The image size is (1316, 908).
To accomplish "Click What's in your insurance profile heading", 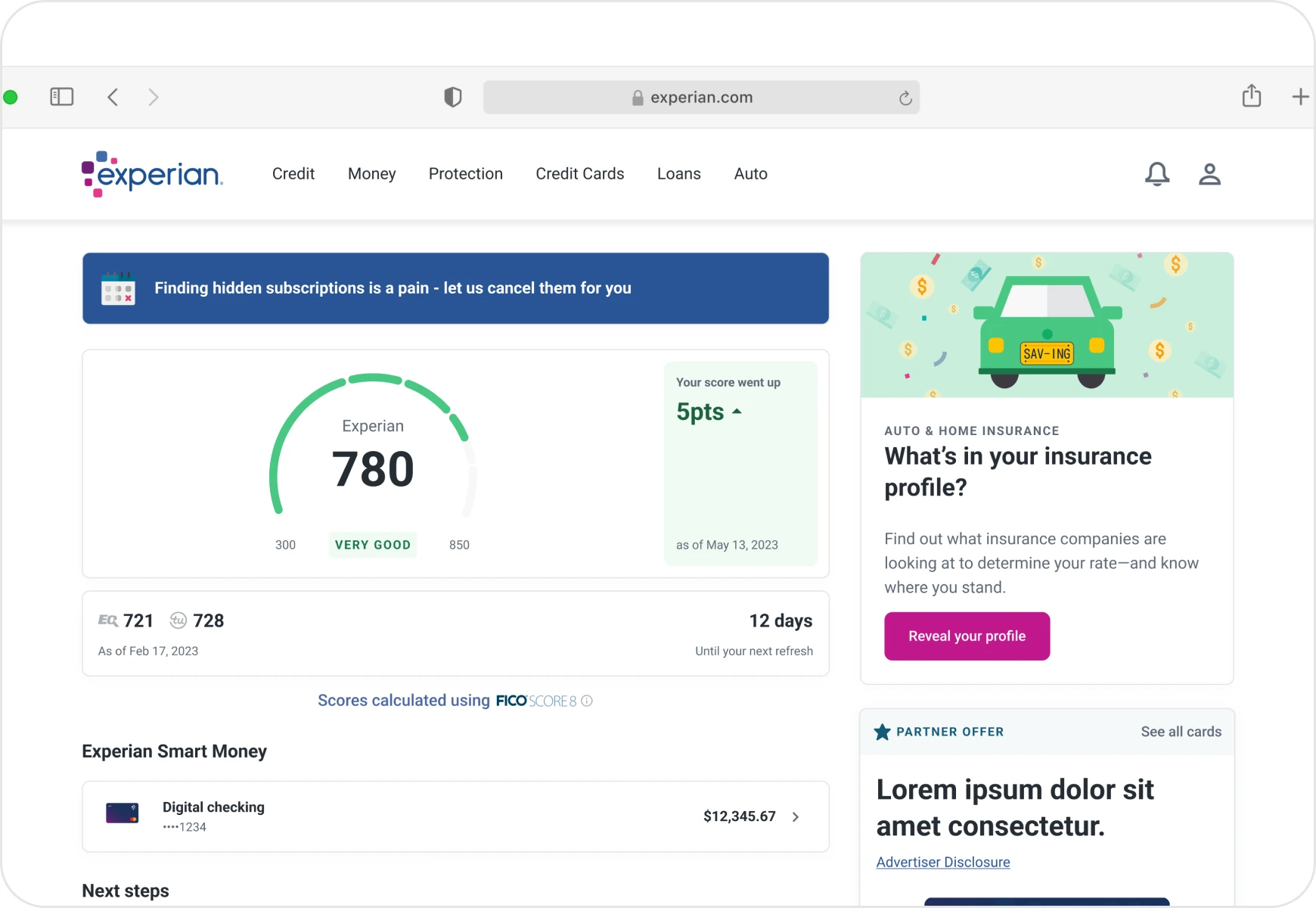I will [1018, 471].
